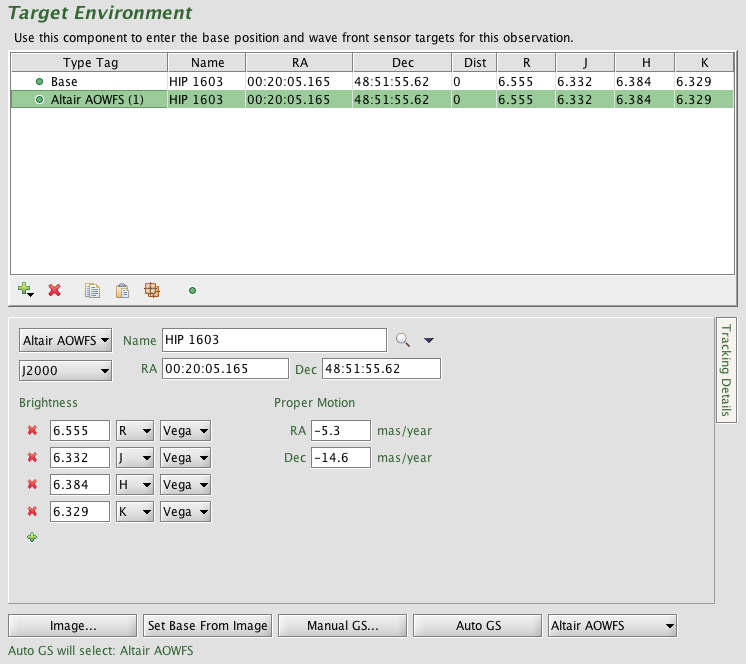746x664 pixels.
Task: Click the green dot primary guide star icon
Action: point(192,291)
